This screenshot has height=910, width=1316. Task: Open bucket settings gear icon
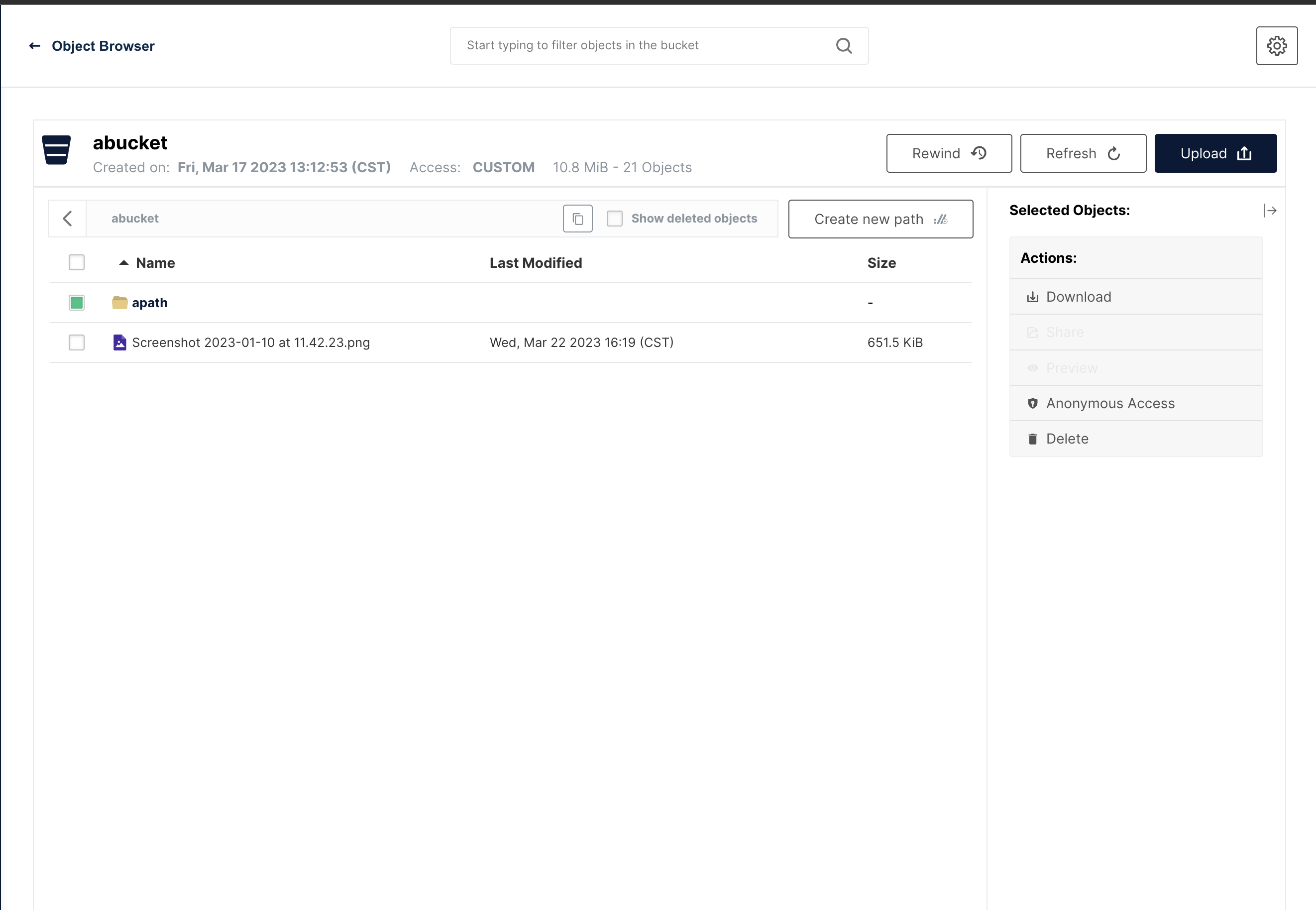coord(1277,46)
